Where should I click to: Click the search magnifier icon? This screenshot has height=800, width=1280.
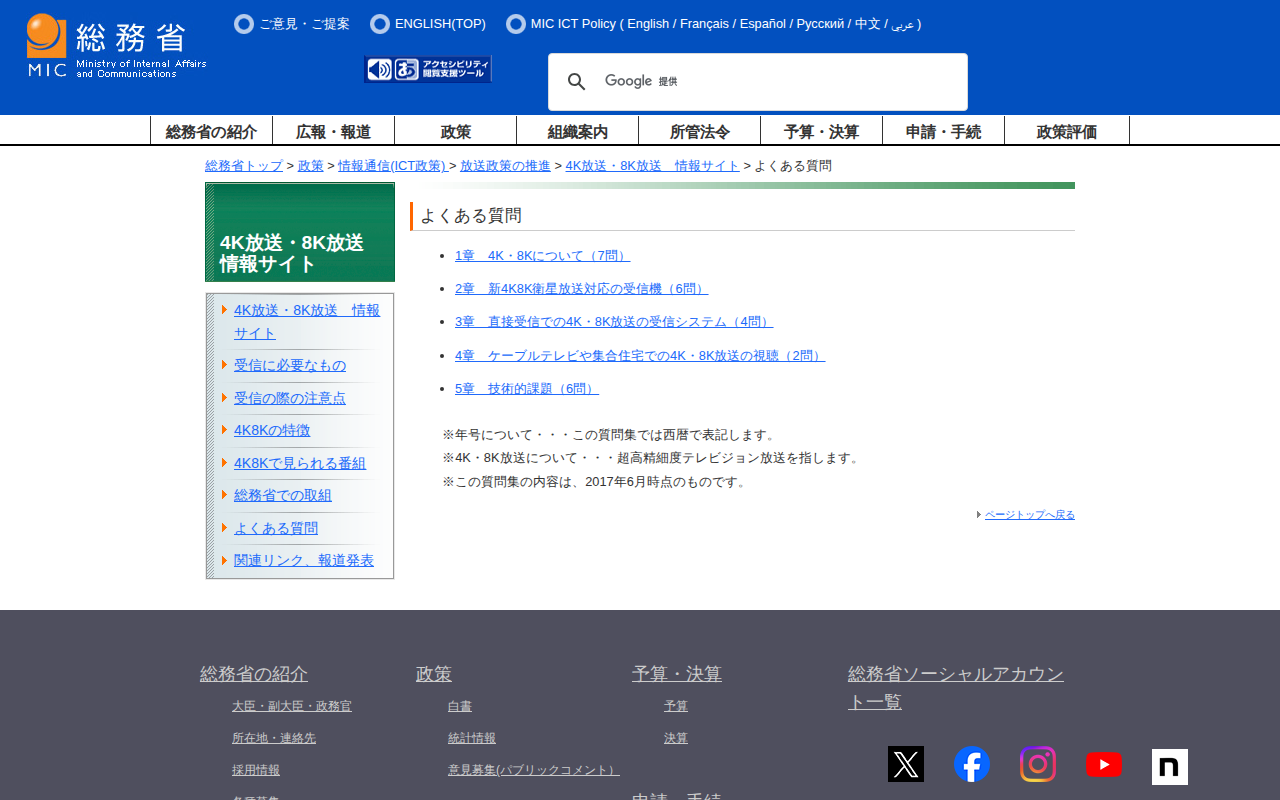[x=577, y=82]
